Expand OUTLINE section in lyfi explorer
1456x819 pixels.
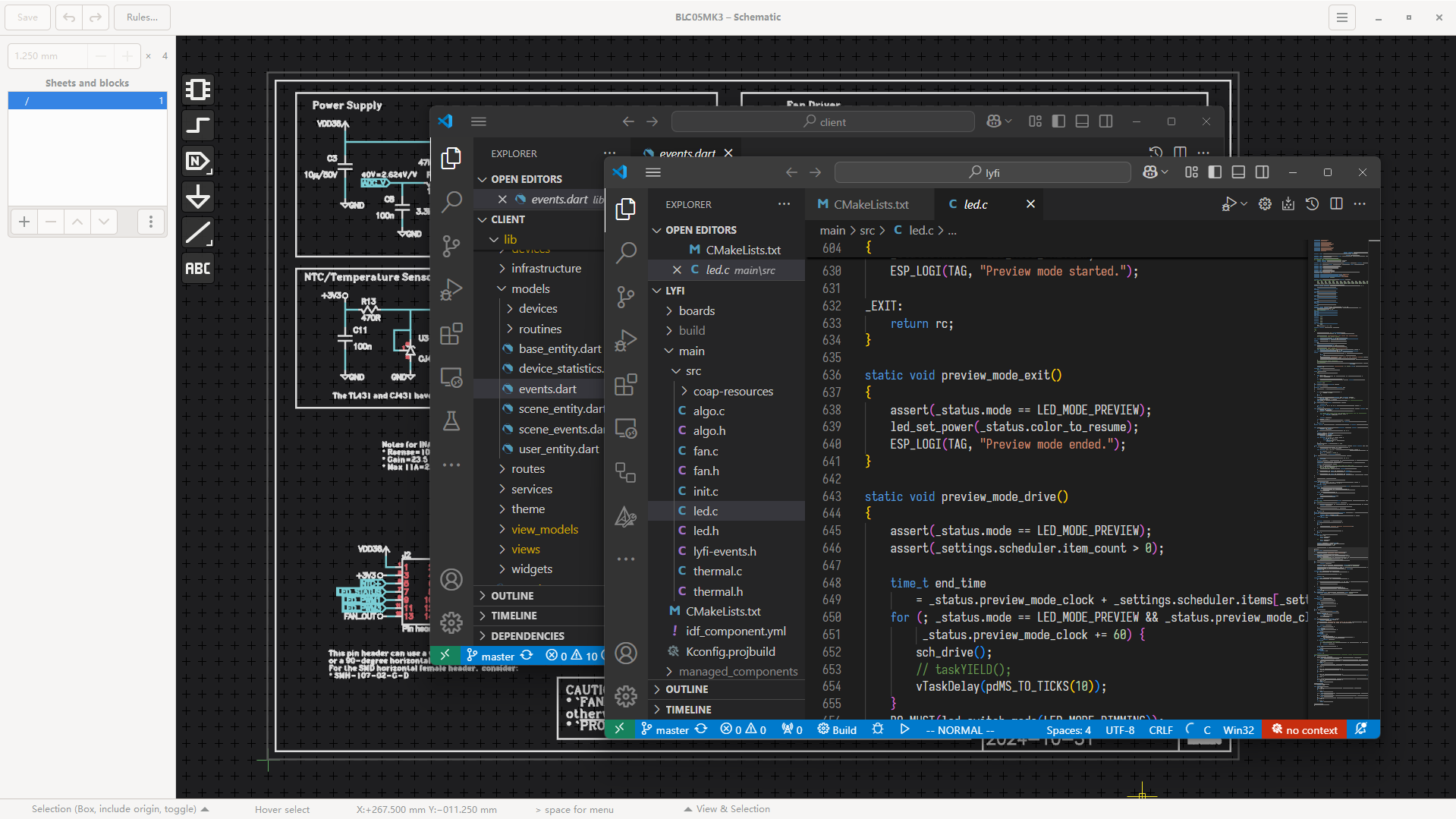pyautogui.click(x=727, y=689)
